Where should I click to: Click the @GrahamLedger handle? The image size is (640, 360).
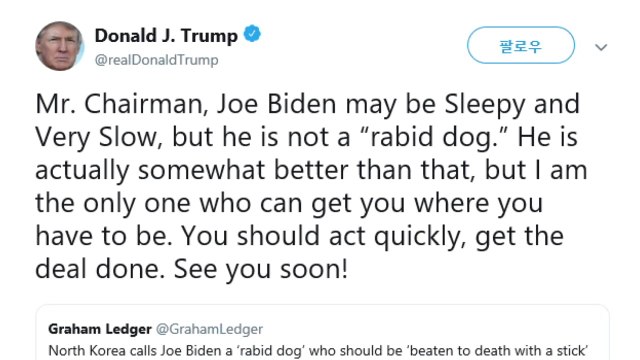pos(209,329)
